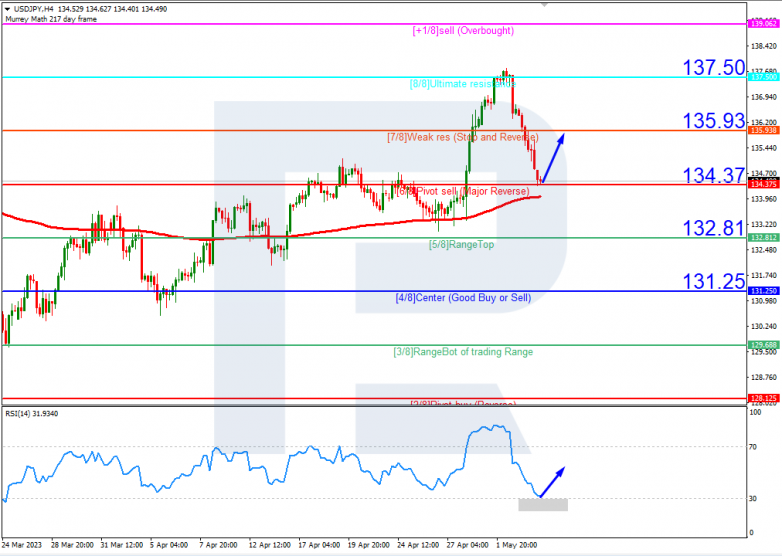Click the large 135.93 level annotation
Image resolution: width=782 pixels, height=556 pixels.
coord(713,121)
